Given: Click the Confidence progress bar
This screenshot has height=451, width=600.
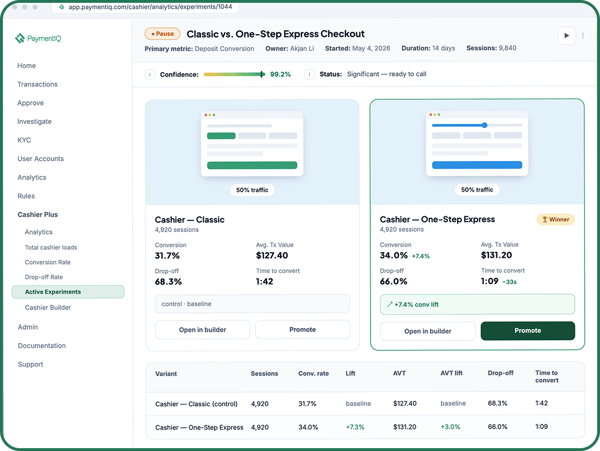Looking at the screenshot, I should [x=234, y=74].
